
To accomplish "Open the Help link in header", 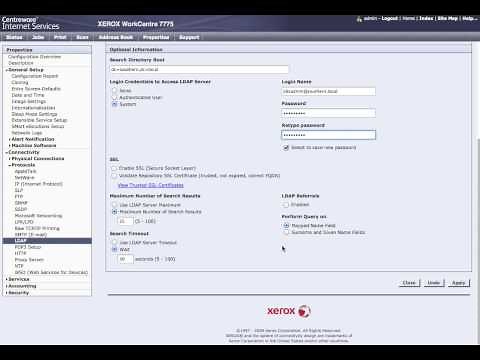I will click(469, 18).
